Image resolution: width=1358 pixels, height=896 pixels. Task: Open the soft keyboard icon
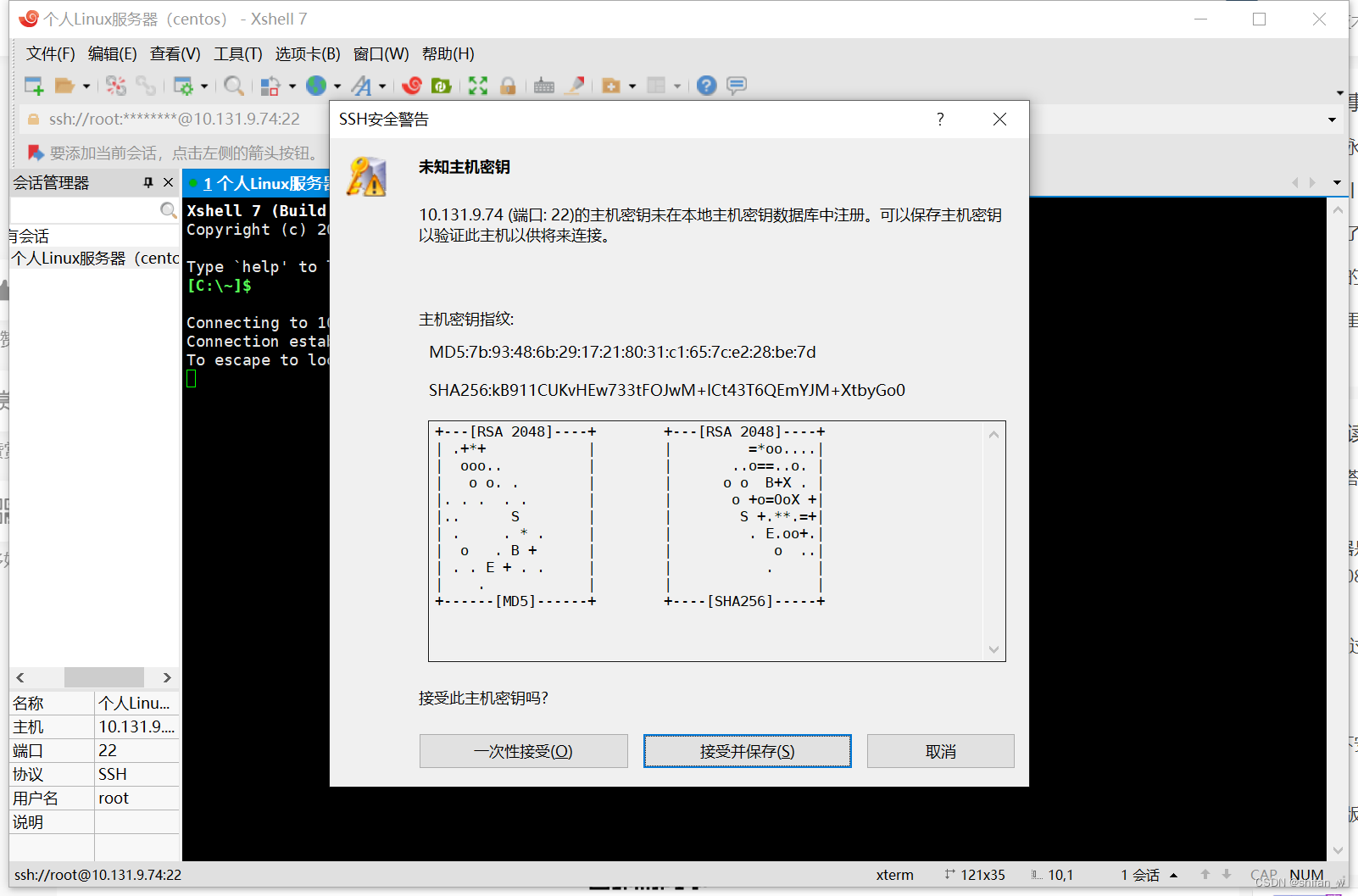coord(543,85)
